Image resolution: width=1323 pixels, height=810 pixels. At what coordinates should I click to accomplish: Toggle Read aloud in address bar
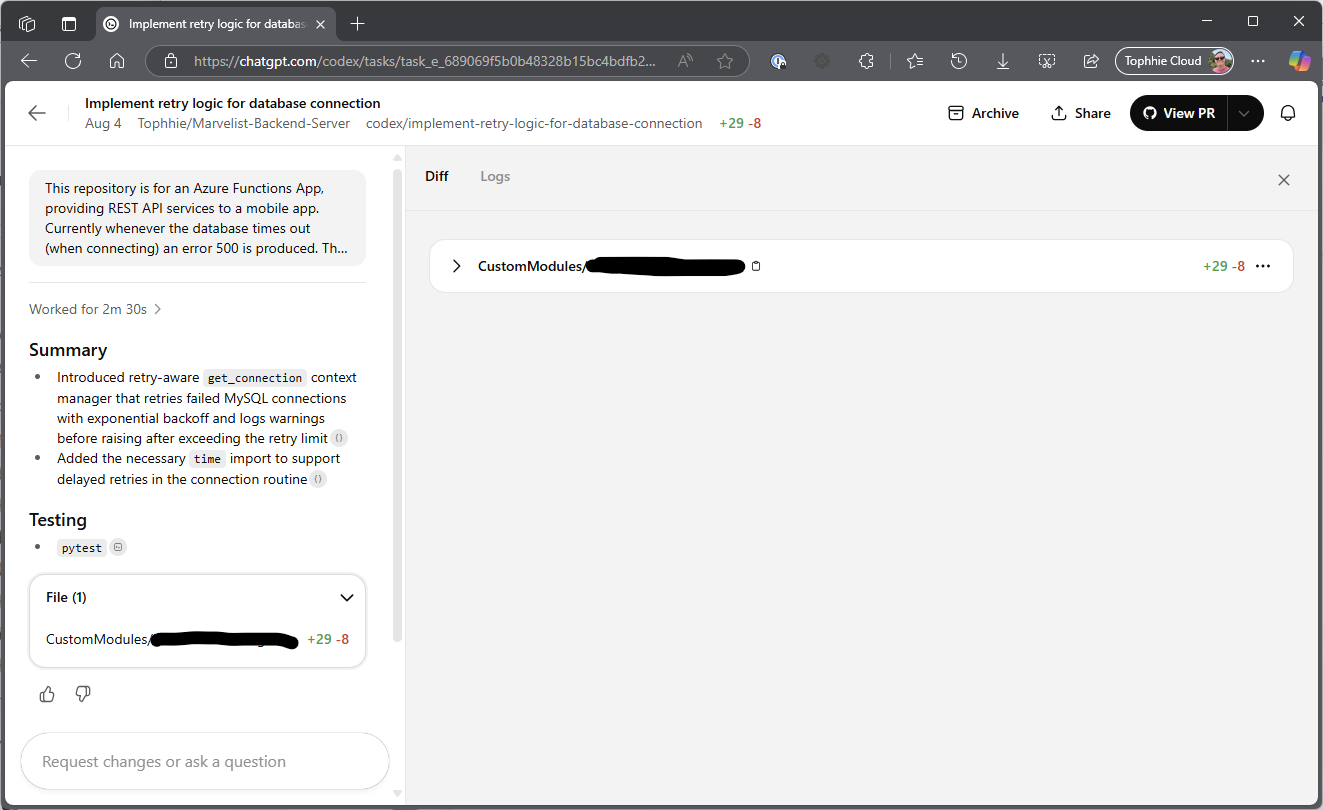[685, 61]
